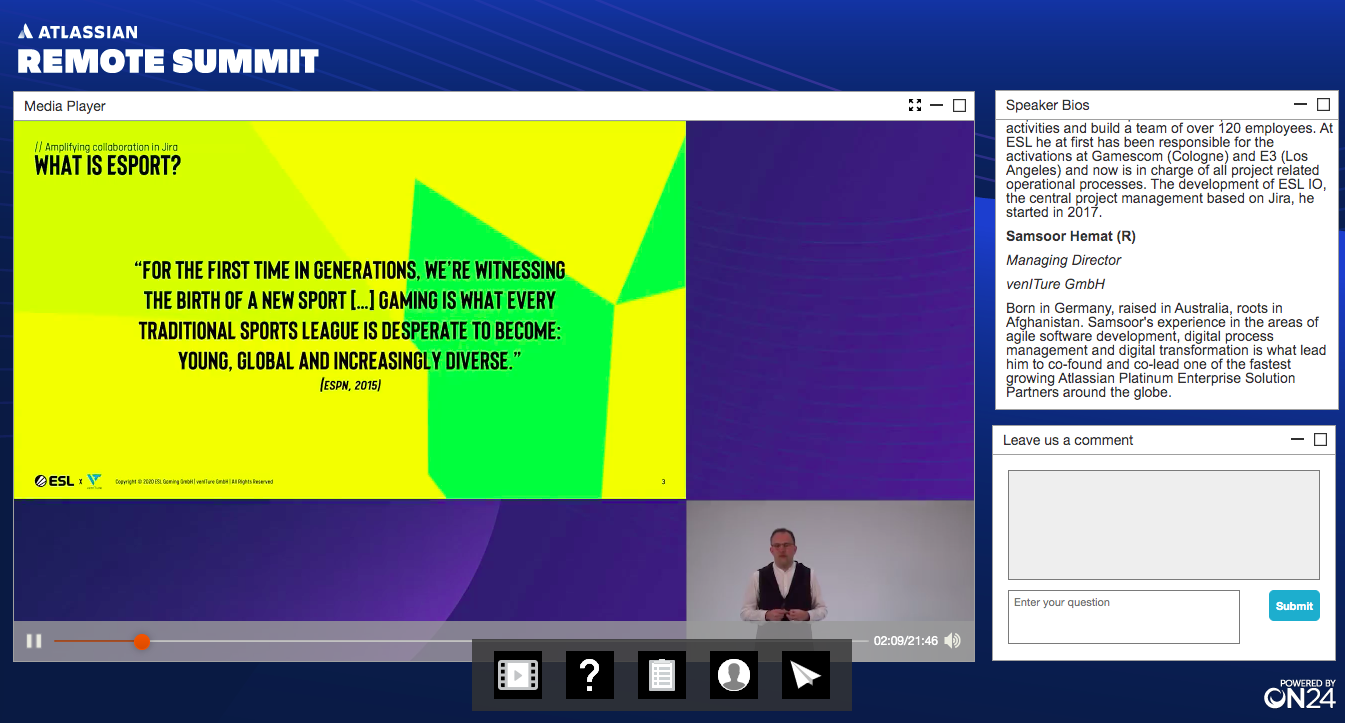
Task: Open the media player dock icon
Action: pyautogui.click(x=518, y=675)
